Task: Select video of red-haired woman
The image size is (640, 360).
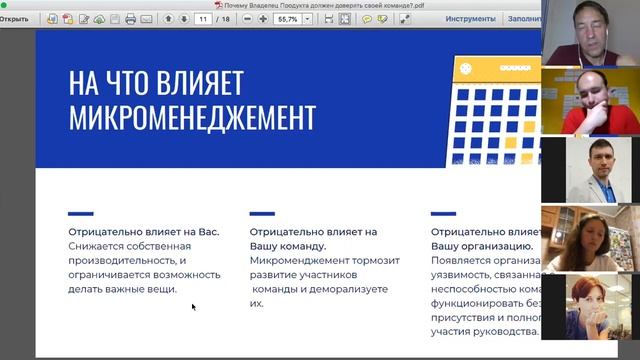Action: coord(590,307)
